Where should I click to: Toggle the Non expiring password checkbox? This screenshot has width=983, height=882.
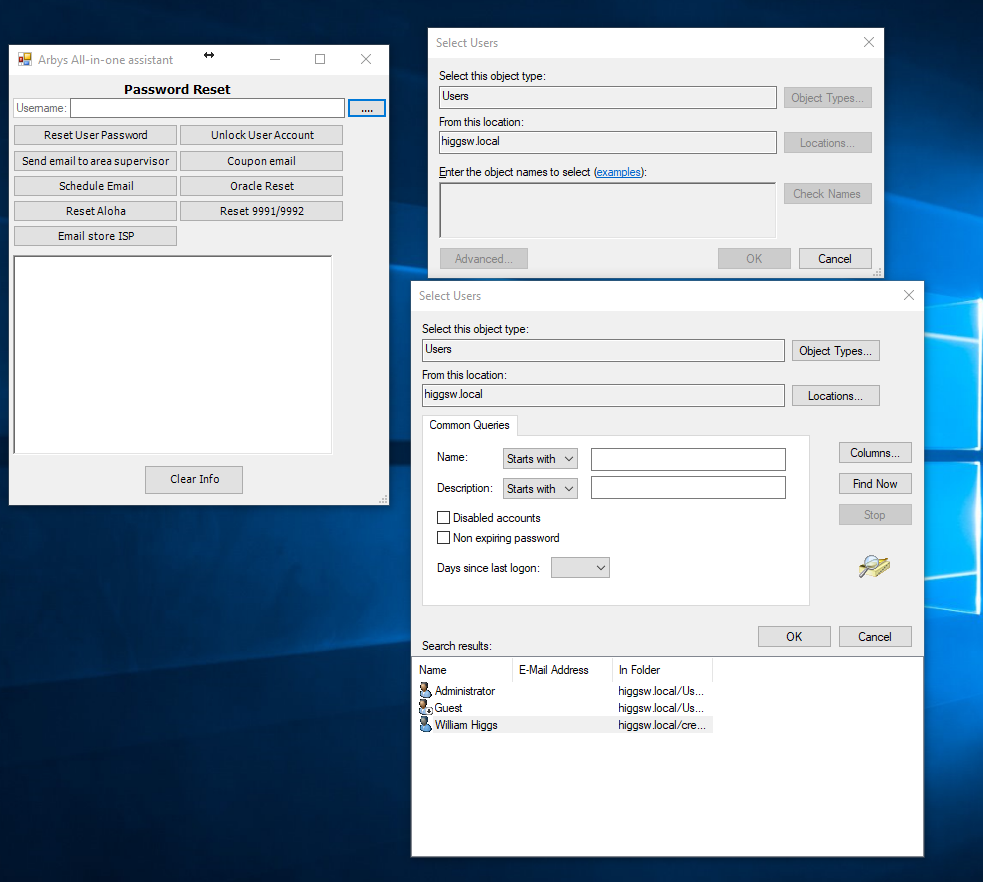443,538
